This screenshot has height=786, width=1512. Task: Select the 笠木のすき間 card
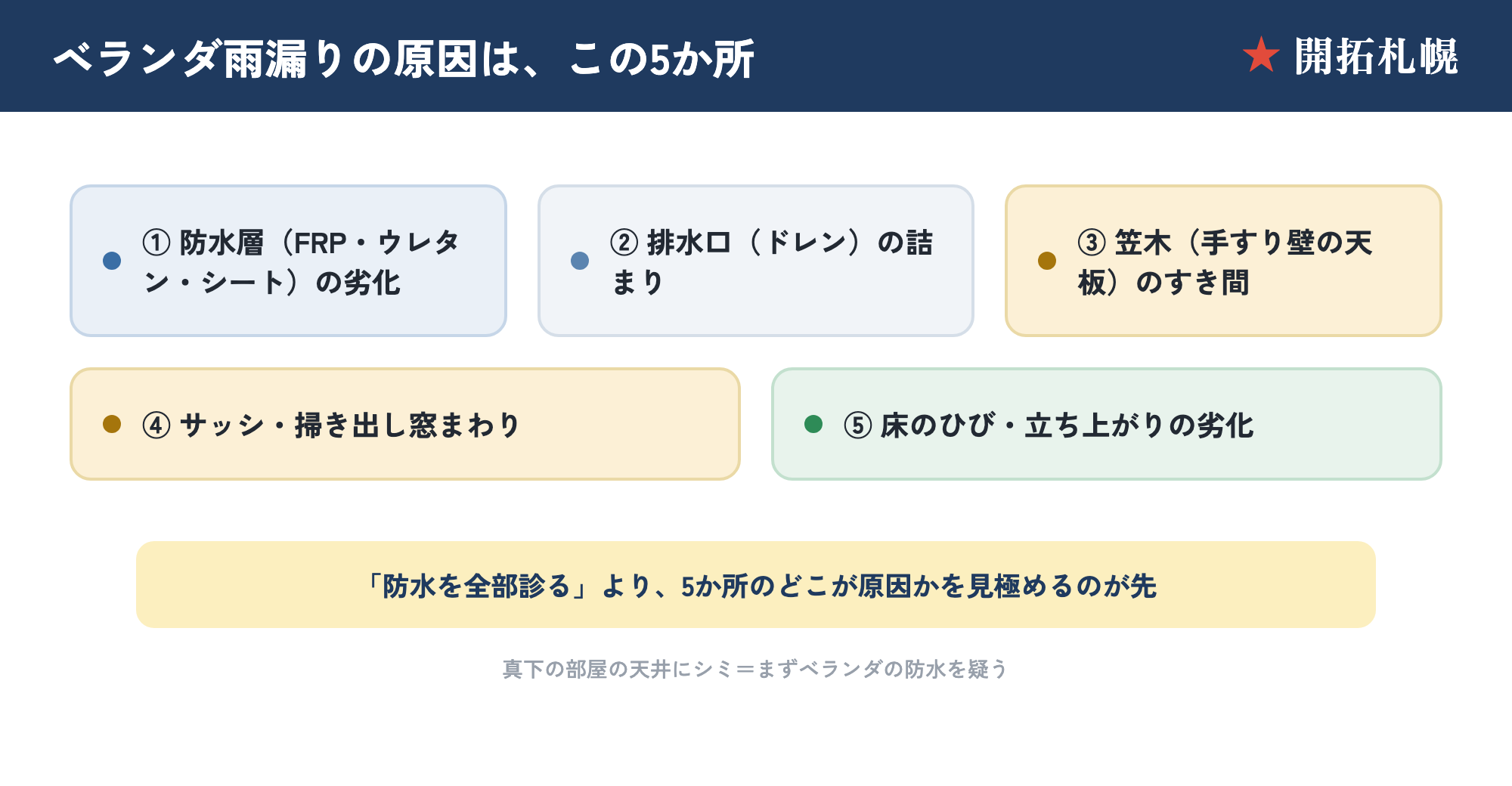point(1223,261)
